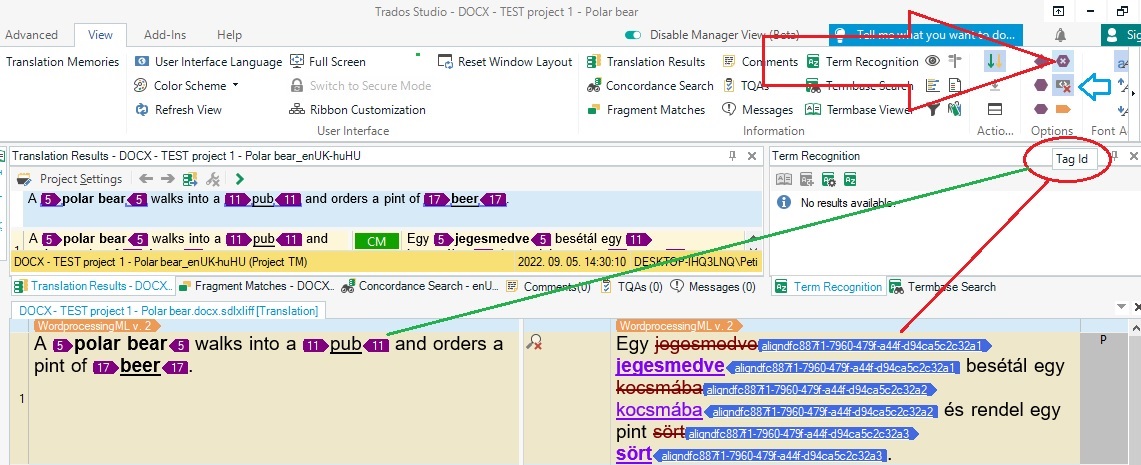Image resolution: width=1141 pixels, height=465 pixels.
Task: Select the orange tag icon in Options group
Action: pos(1063,109)
